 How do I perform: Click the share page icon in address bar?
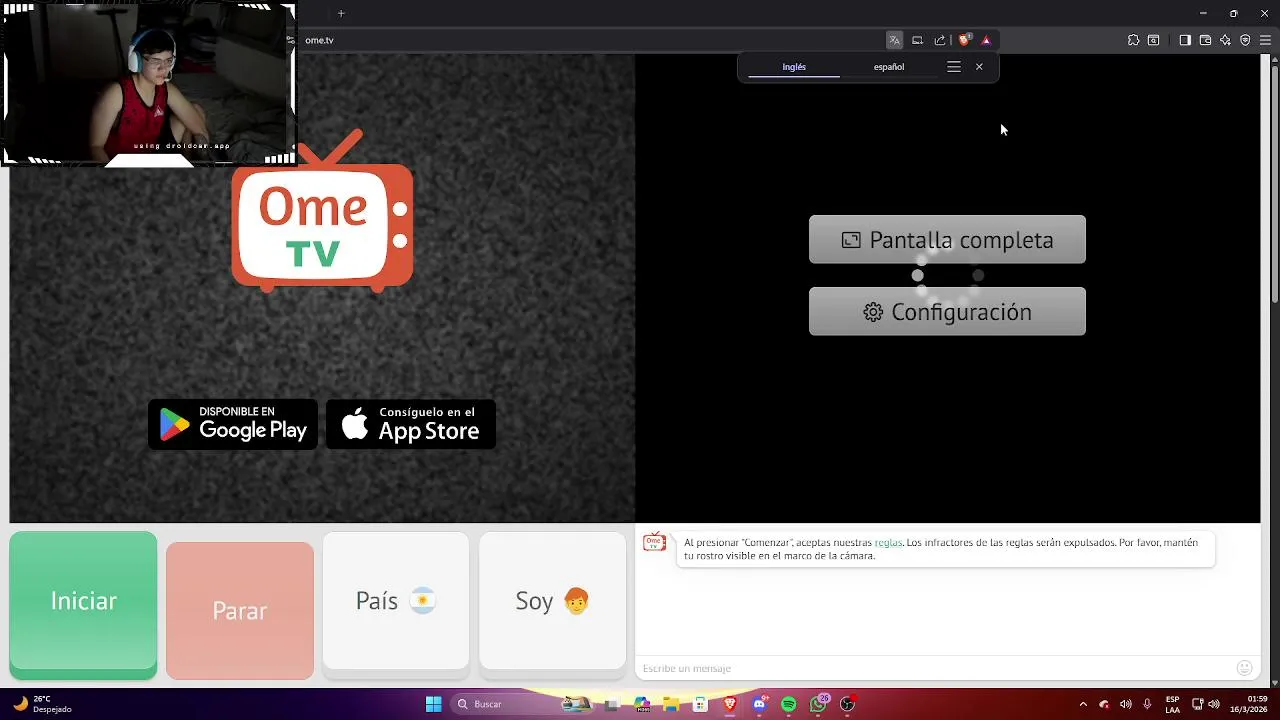[x=940, y=40]
